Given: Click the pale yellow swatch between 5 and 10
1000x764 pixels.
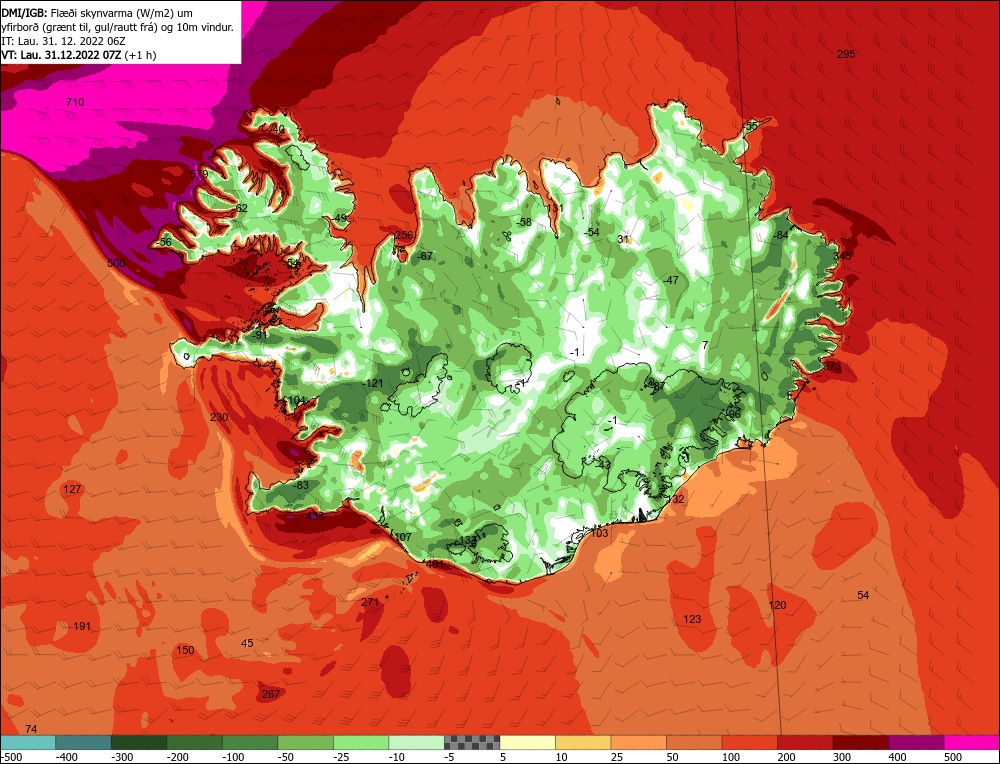Looking at the screenshot, I should pos(528,743).
